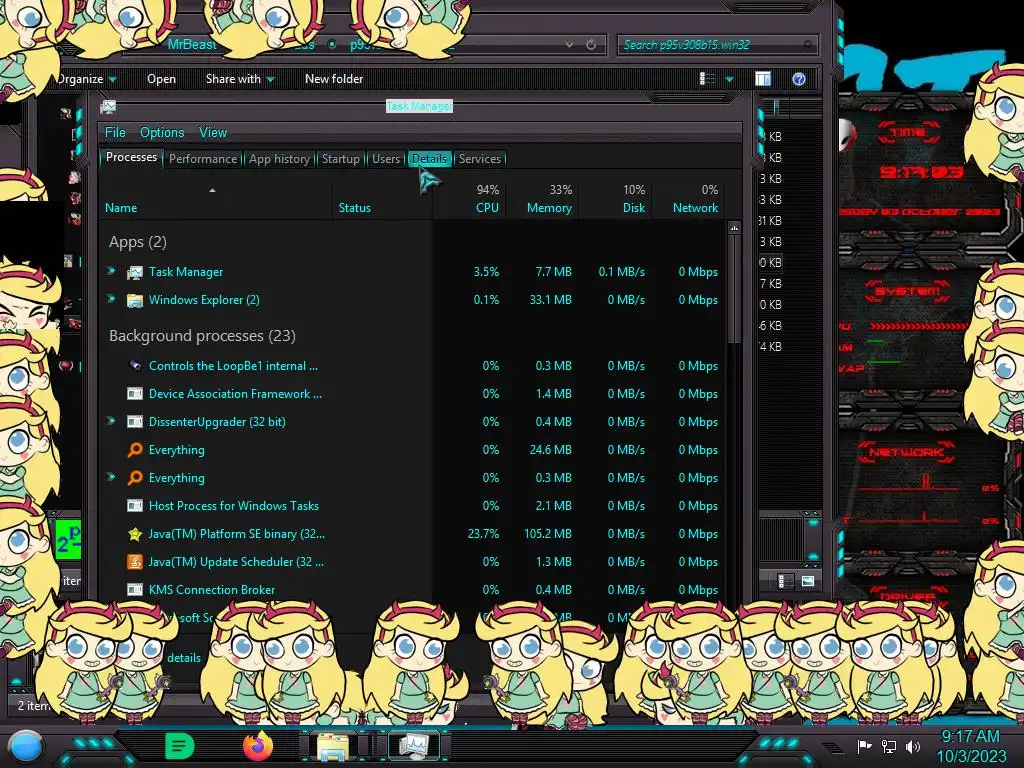The width and height of the screenshot is (1024, 768).
Task: Sort processes by Memory column
Action: coord(542,199)
